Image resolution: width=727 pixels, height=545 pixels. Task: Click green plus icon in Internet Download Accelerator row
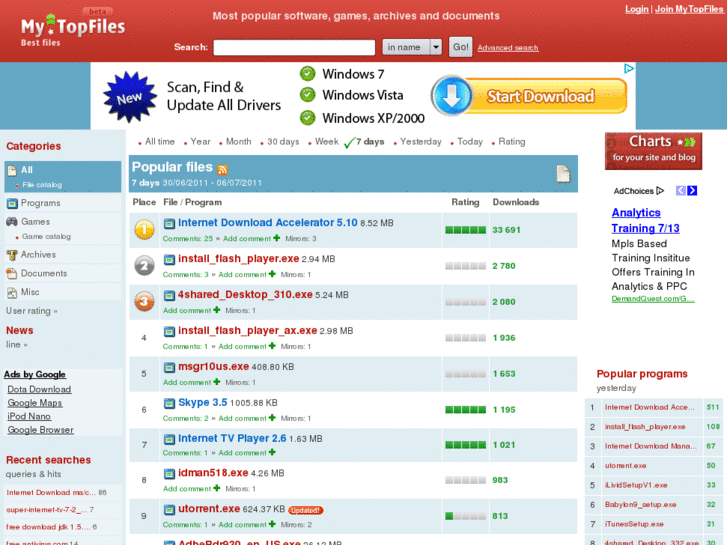point(277,238)
